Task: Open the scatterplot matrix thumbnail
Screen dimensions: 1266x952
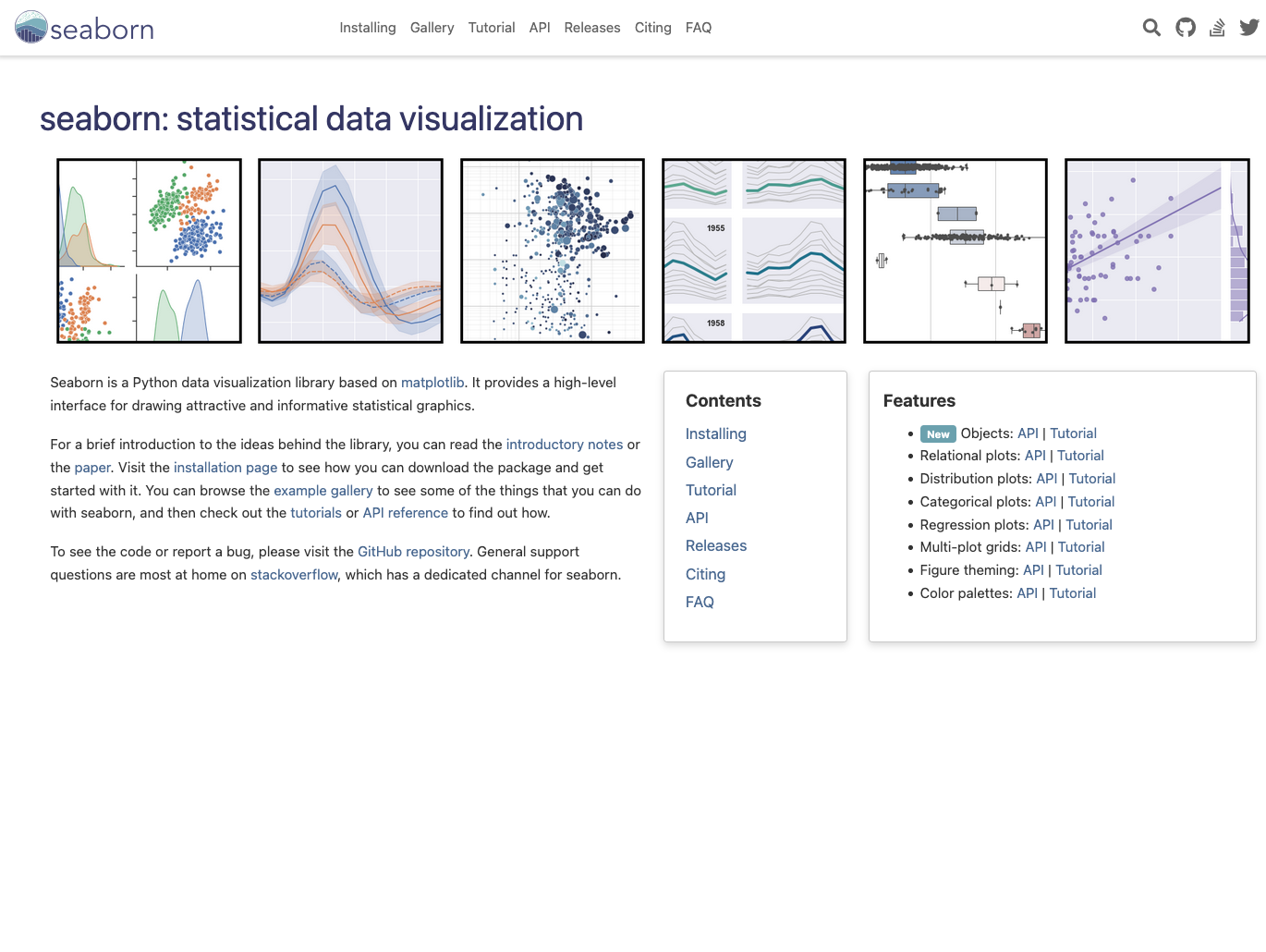Action: (x=149, y=250)
